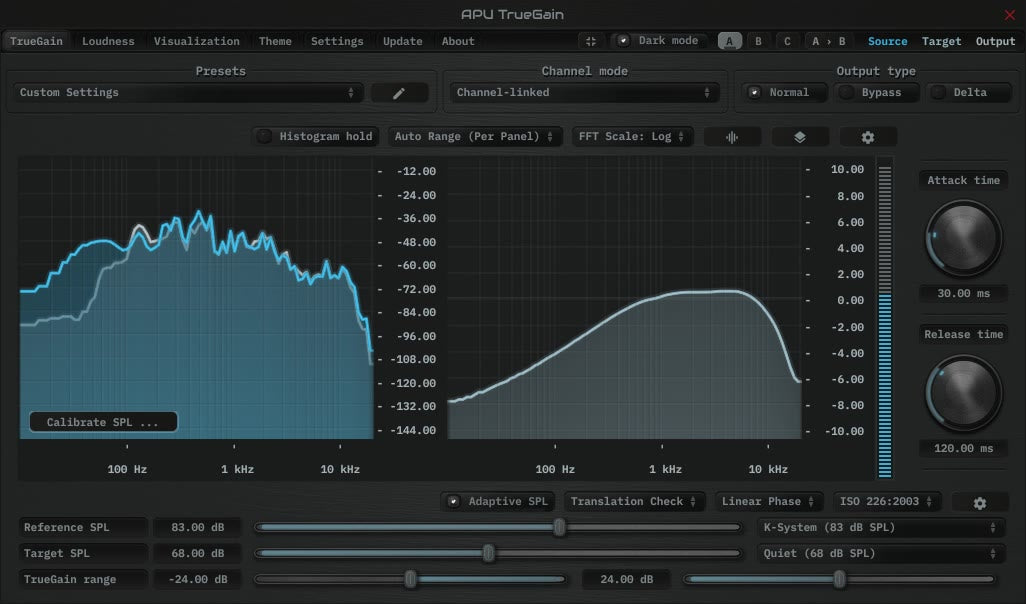Click the pencil edit preset icon
The width and height of the screenshot is (1026, 604).
399,93
